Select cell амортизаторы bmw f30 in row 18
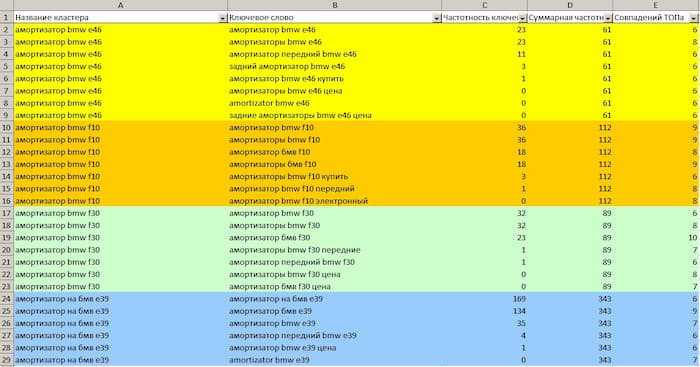Viewport: 700px width, 367px height. point(334,226)
